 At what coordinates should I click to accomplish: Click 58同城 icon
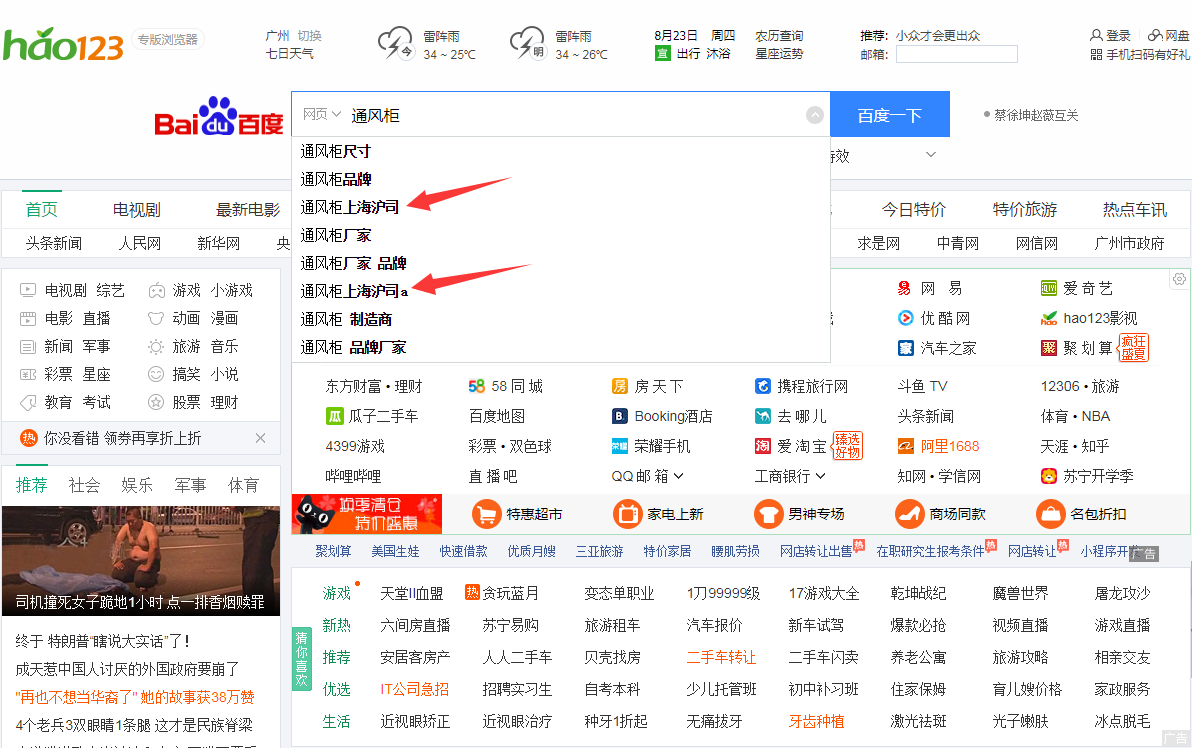[x=477, y=386]
